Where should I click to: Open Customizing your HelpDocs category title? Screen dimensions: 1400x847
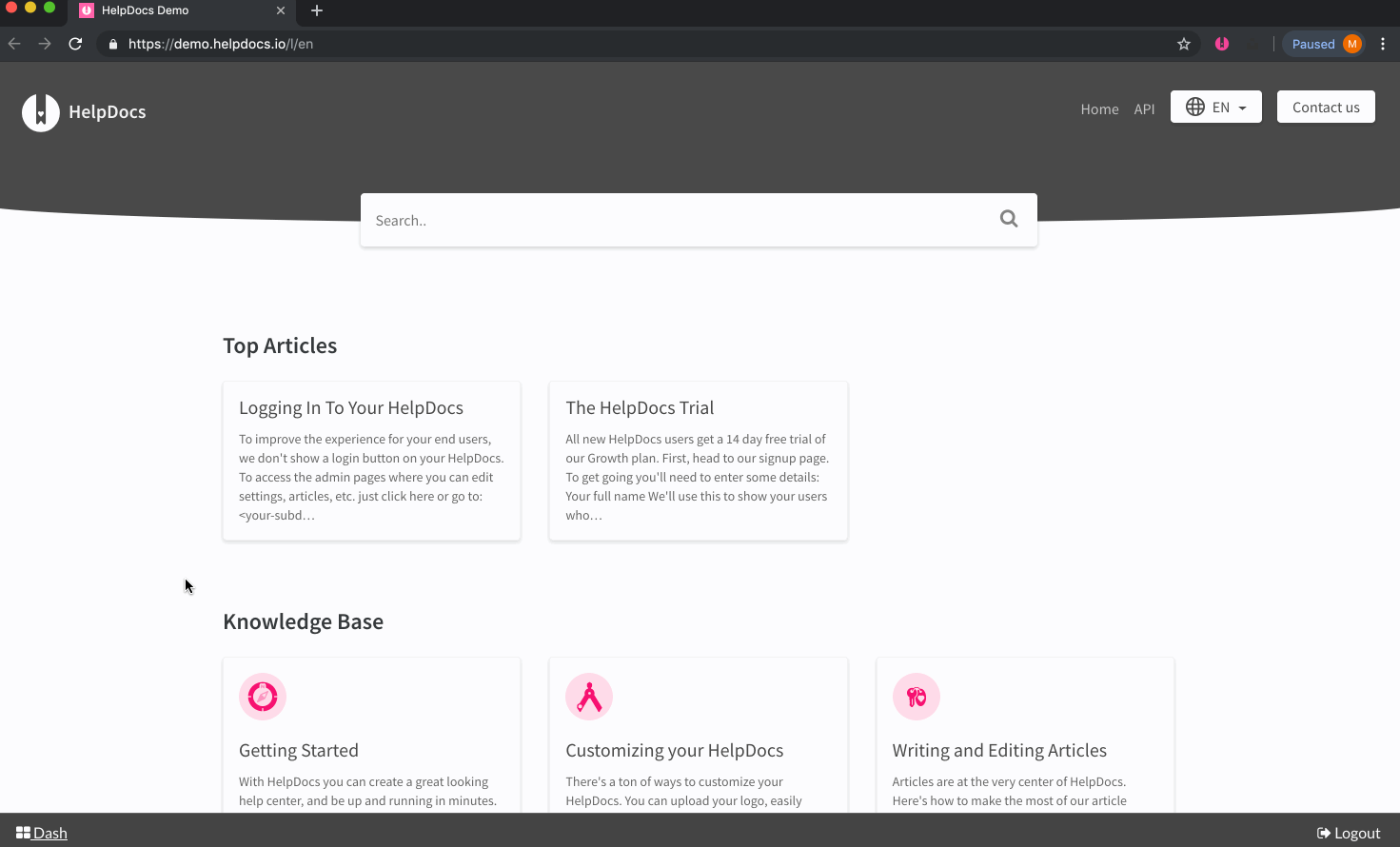pos(675,750)
